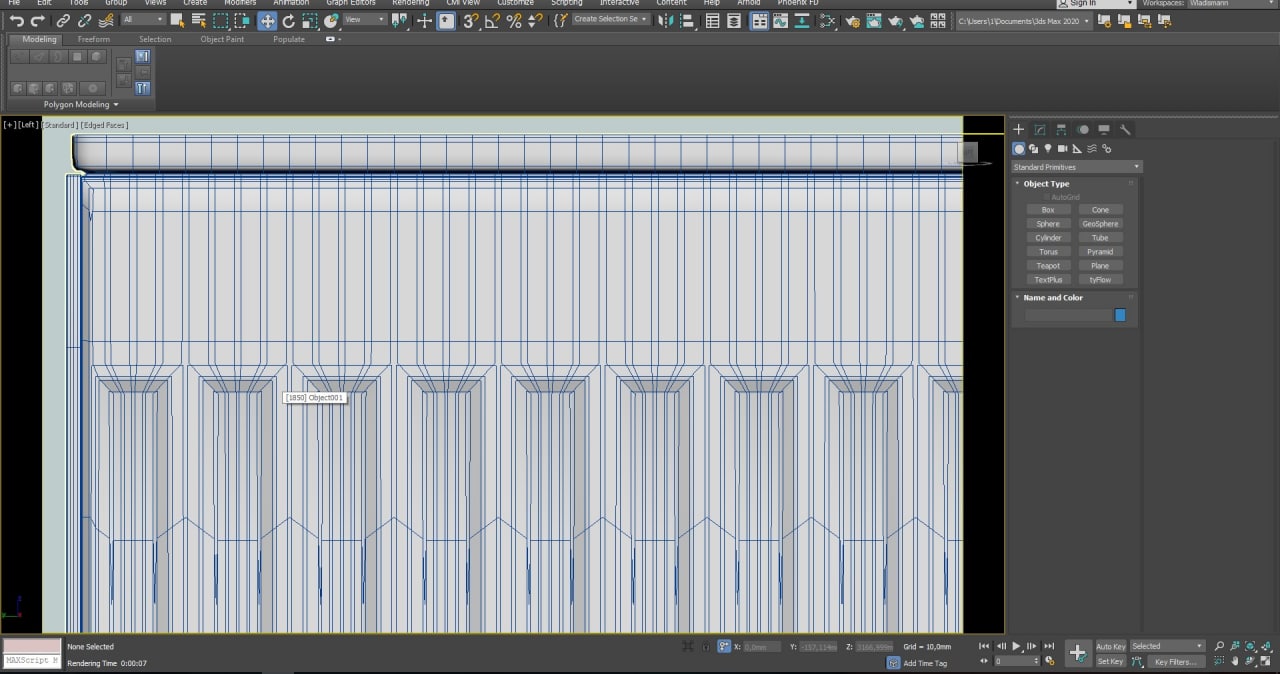Click the Sphere primitive button
Viewport: 1280px width, 674px height.
pos(1048,224)
